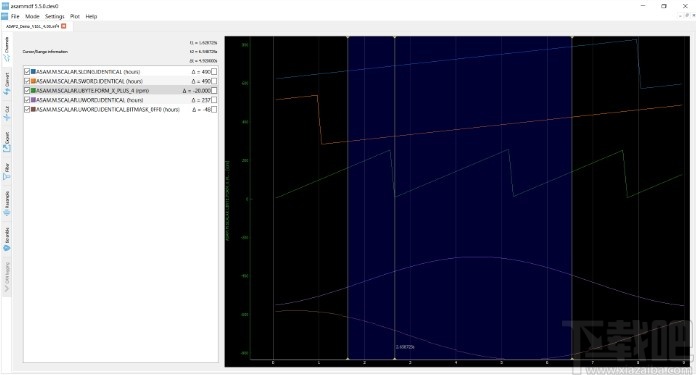Screen dimensions: 696x375
Task: Select the ASAM.M.SCALAR.UBYTE.FORM_X_PLUS_4 (rpm) channel
Action: tap(93, 91)
